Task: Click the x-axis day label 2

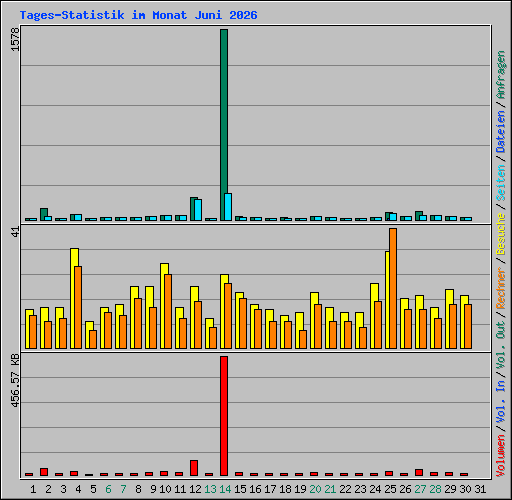Action: point(48,489)
